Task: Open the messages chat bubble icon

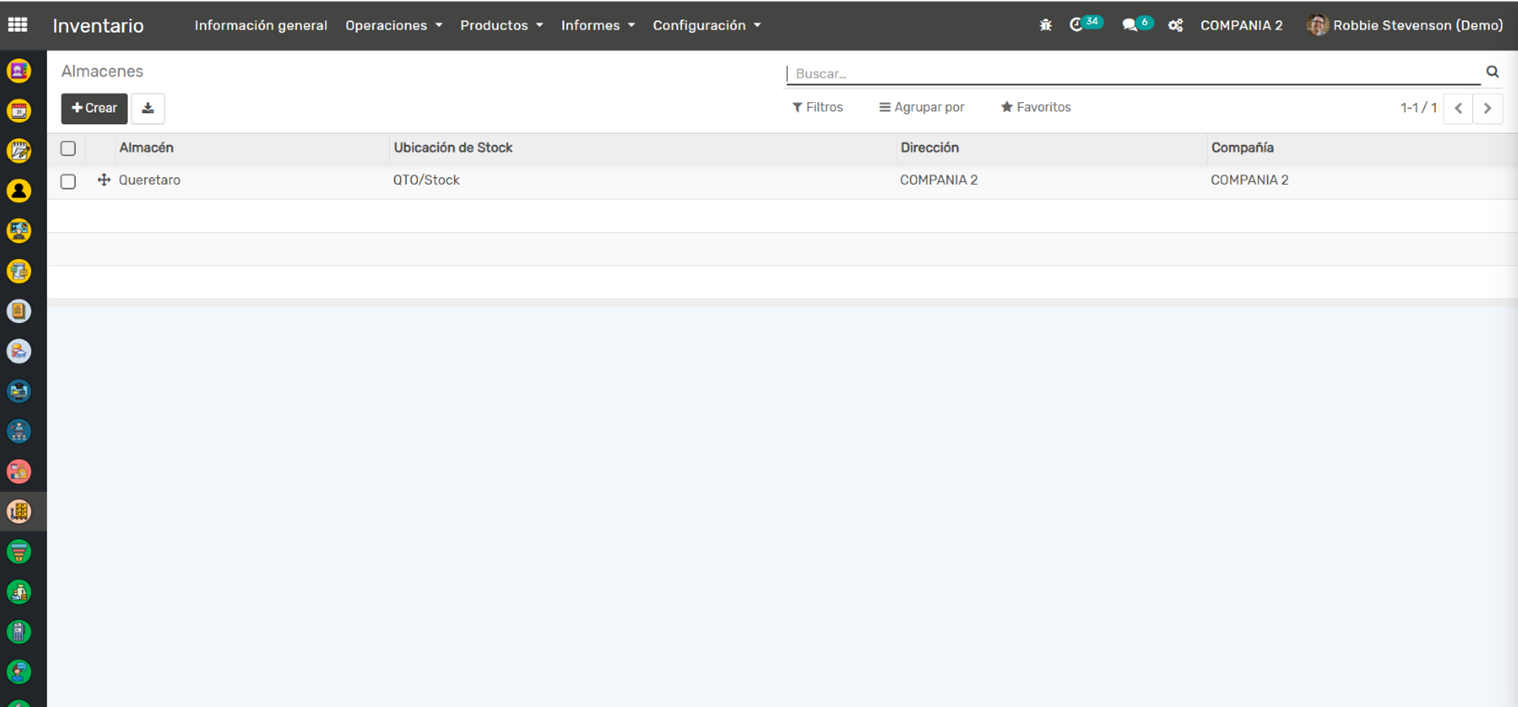Action: [1130, 25]
